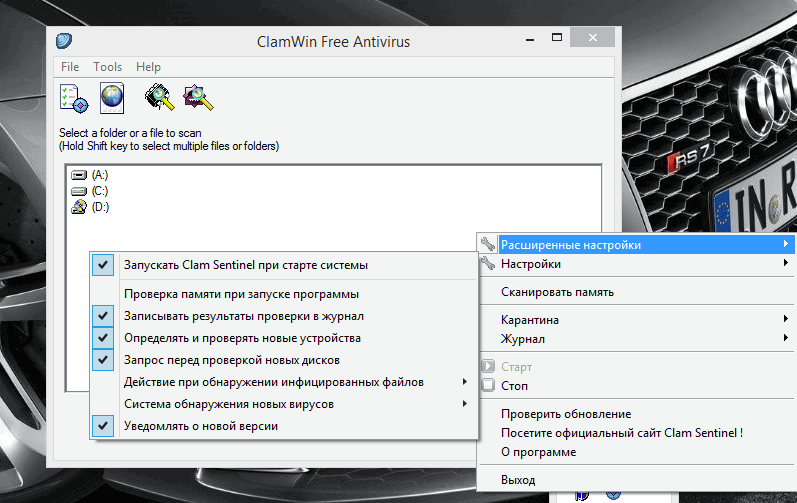Image resolution: width=797 pixels, height=503 pixels.
Task: Click the globe icon to update virus database
Action: tap(112, 98)
